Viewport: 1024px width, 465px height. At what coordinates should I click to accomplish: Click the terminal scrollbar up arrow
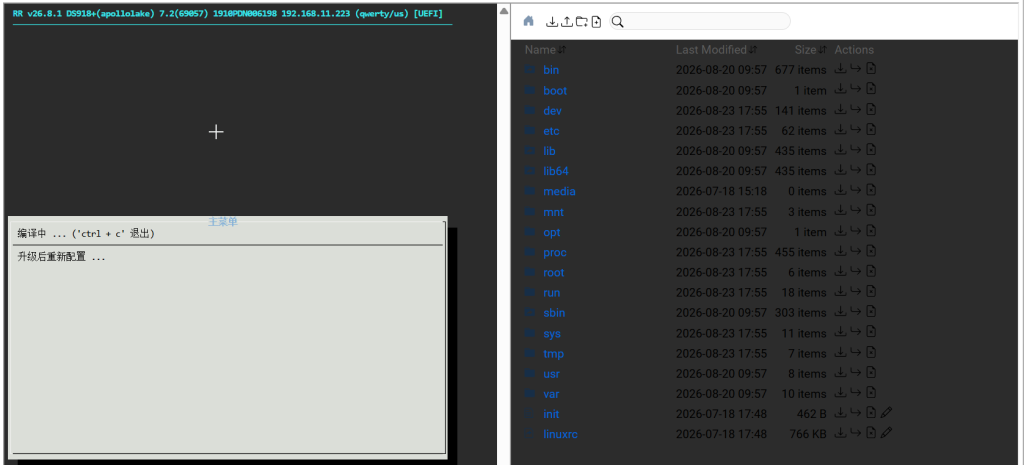tap(504, 10)
